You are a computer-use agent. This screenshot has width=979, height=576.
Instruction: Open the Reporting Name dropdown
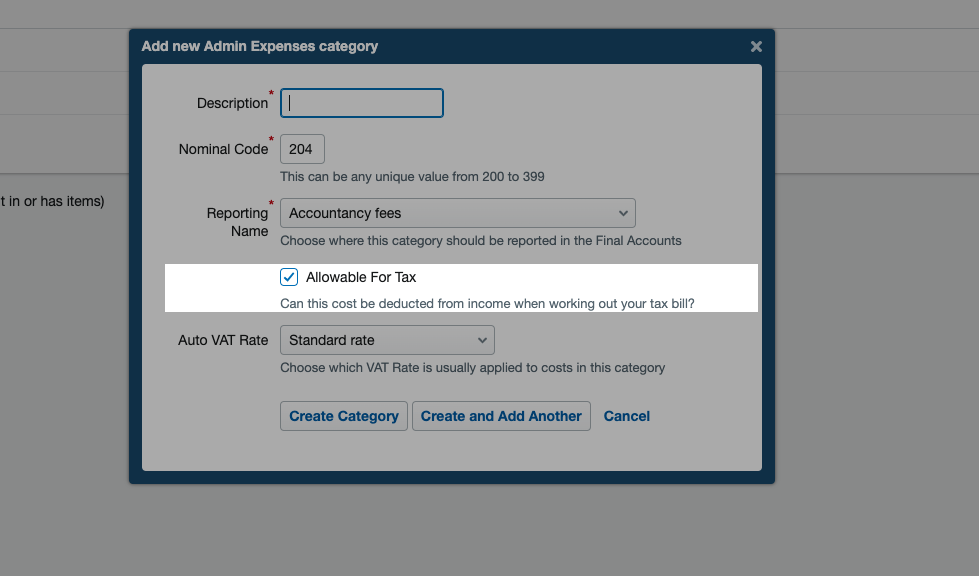pos(457,213)
